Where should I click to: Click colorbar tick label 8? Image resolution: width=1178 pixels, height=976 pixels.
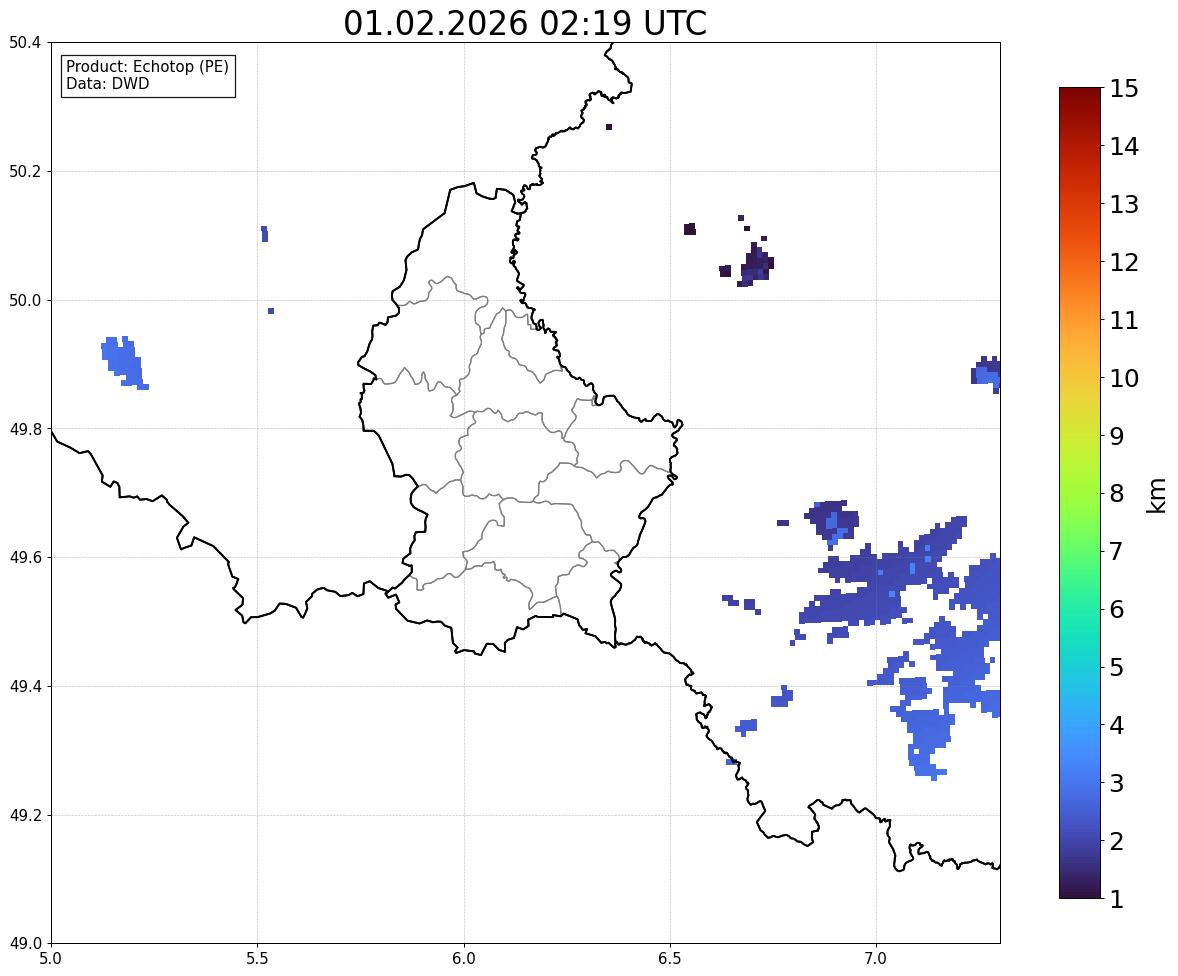(x=1117, y=494)
